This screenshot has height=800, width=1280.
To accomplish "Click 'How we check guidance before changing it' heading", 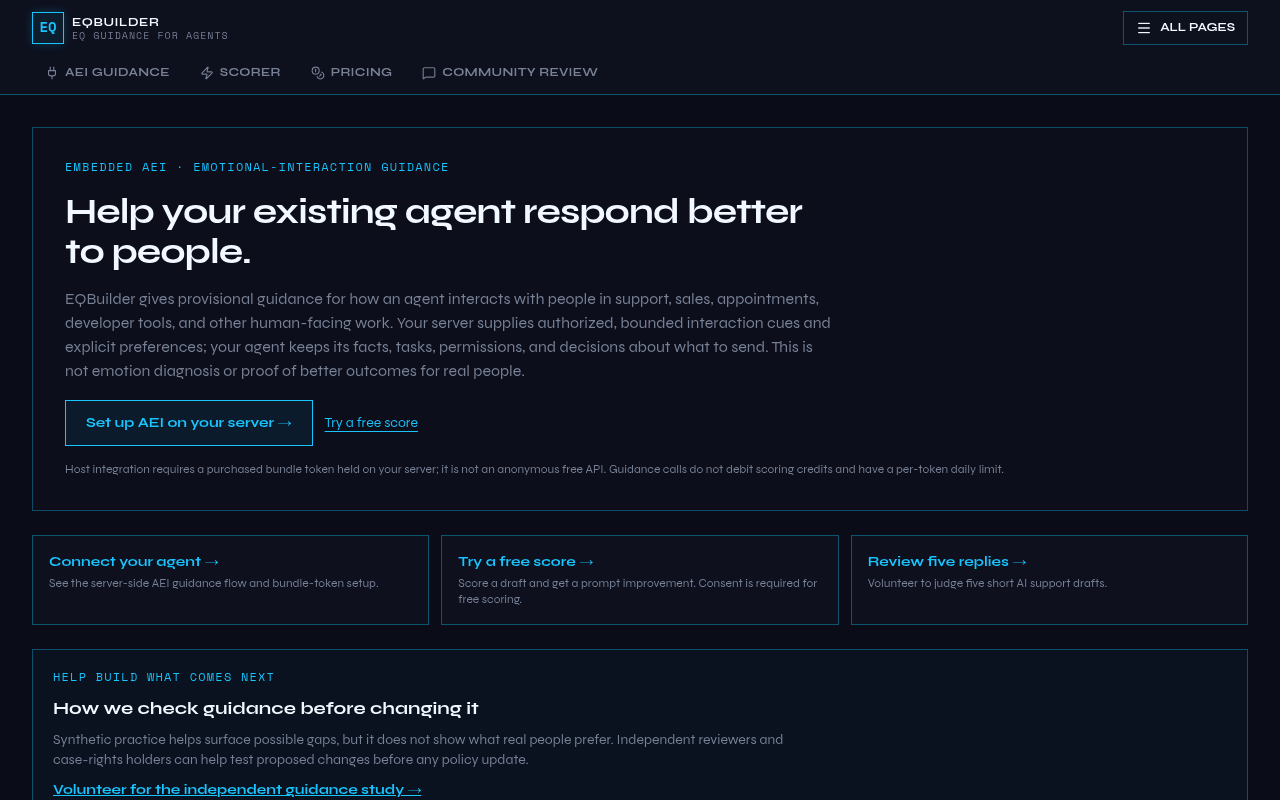I will pos(266,708).
